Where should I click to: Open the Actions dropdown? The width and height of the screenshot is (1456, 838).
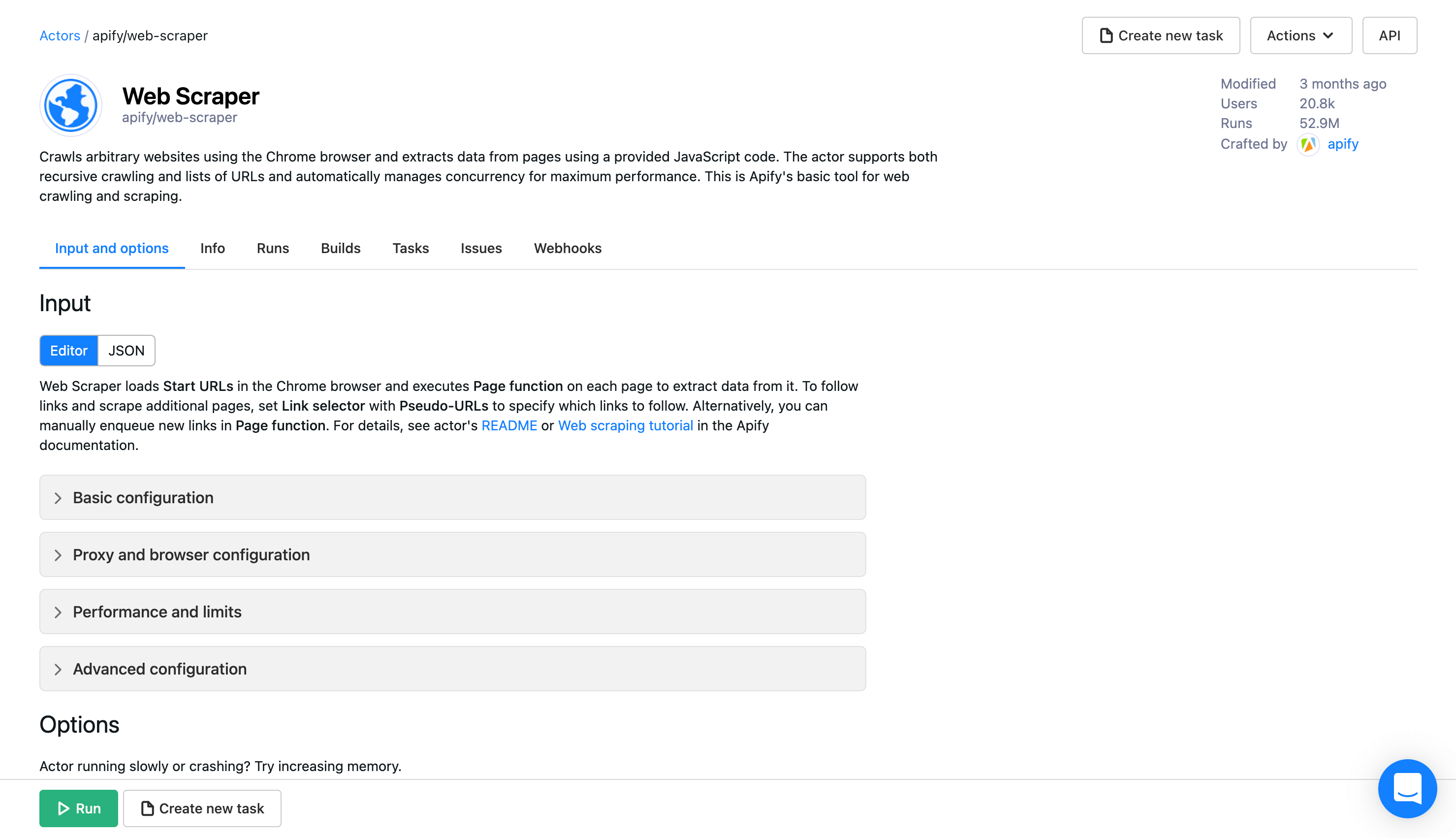tap(1300, 35)
